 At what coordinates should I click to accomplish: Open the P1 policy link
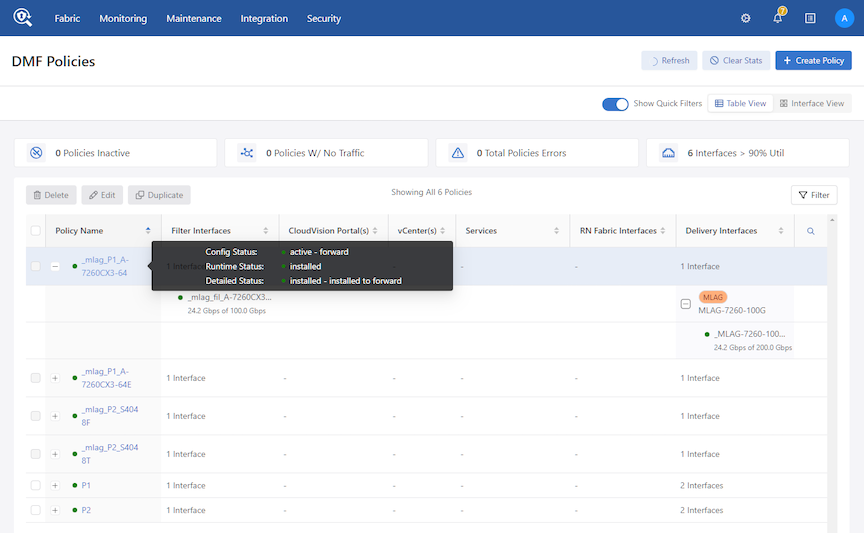(x=86, y=486)
